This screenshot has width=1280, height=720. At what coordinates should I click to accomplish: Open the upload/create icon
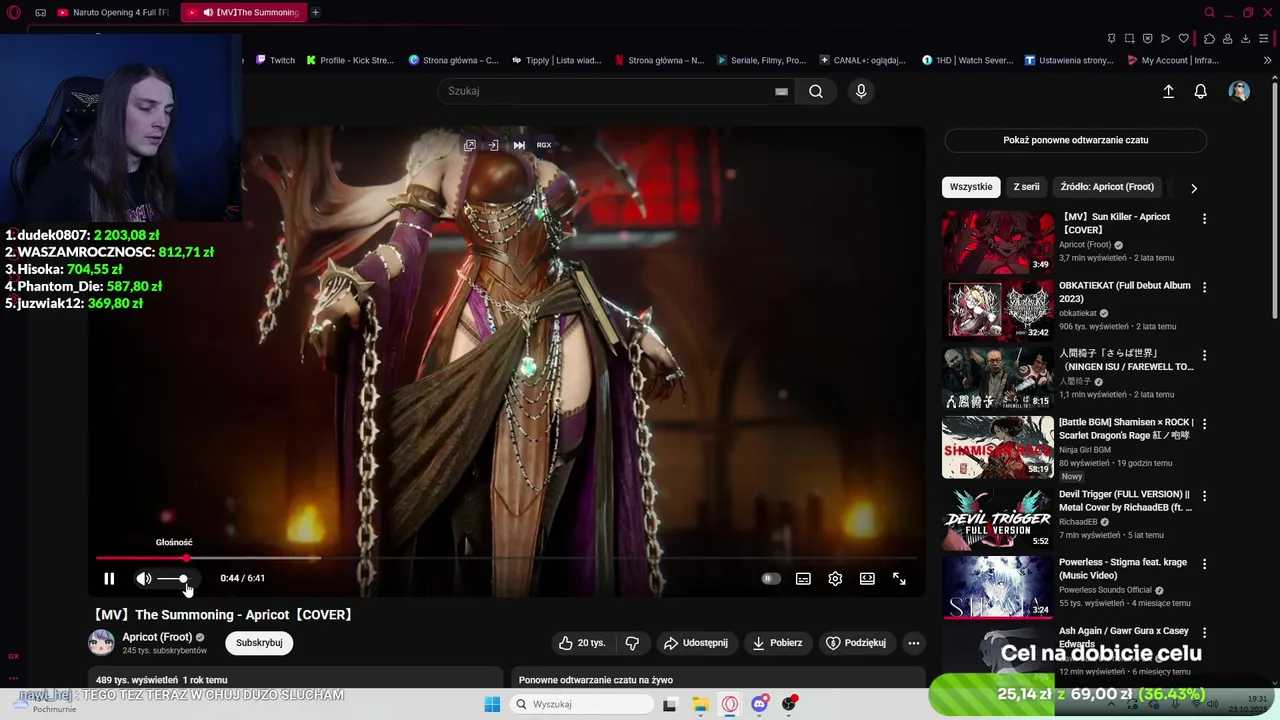pos(1168,91)
